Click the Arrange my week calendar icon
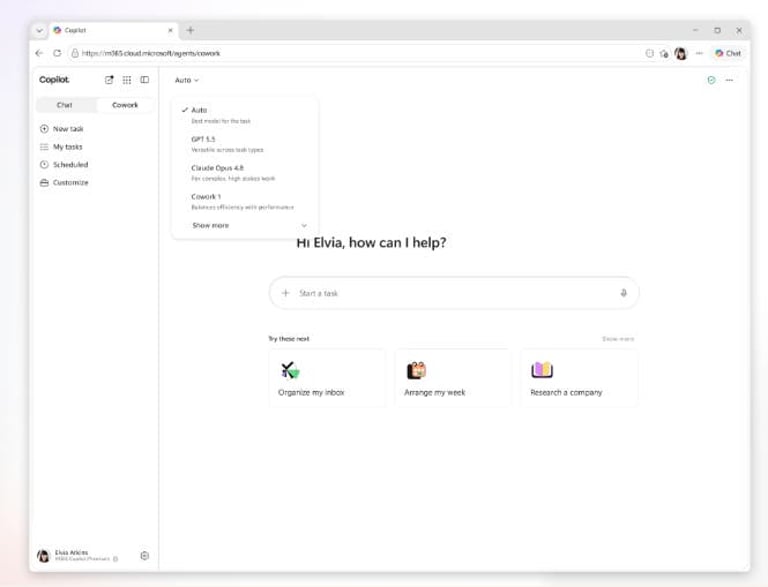 tap(416, 370)
